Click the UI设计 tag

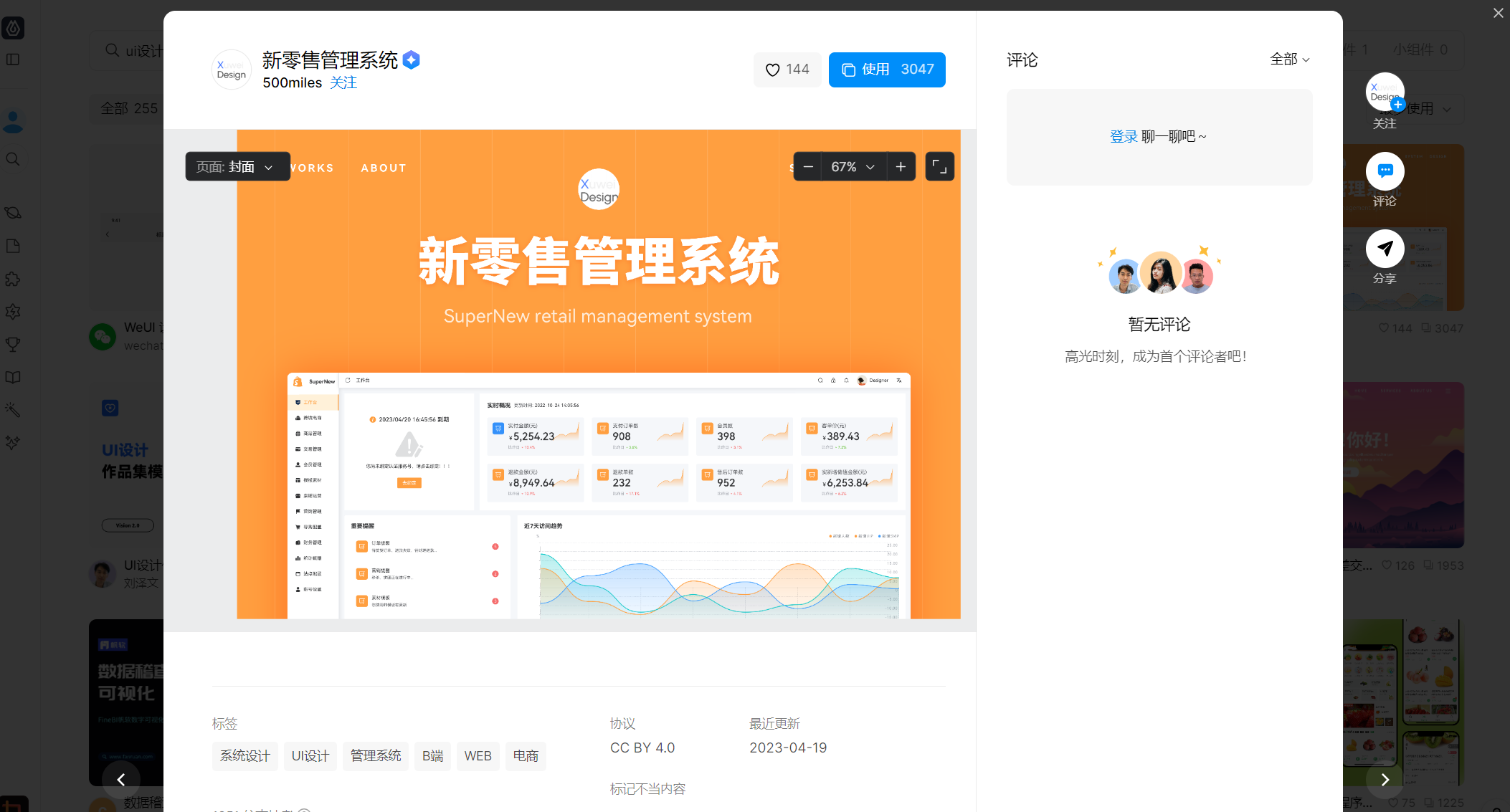[310, 756]
